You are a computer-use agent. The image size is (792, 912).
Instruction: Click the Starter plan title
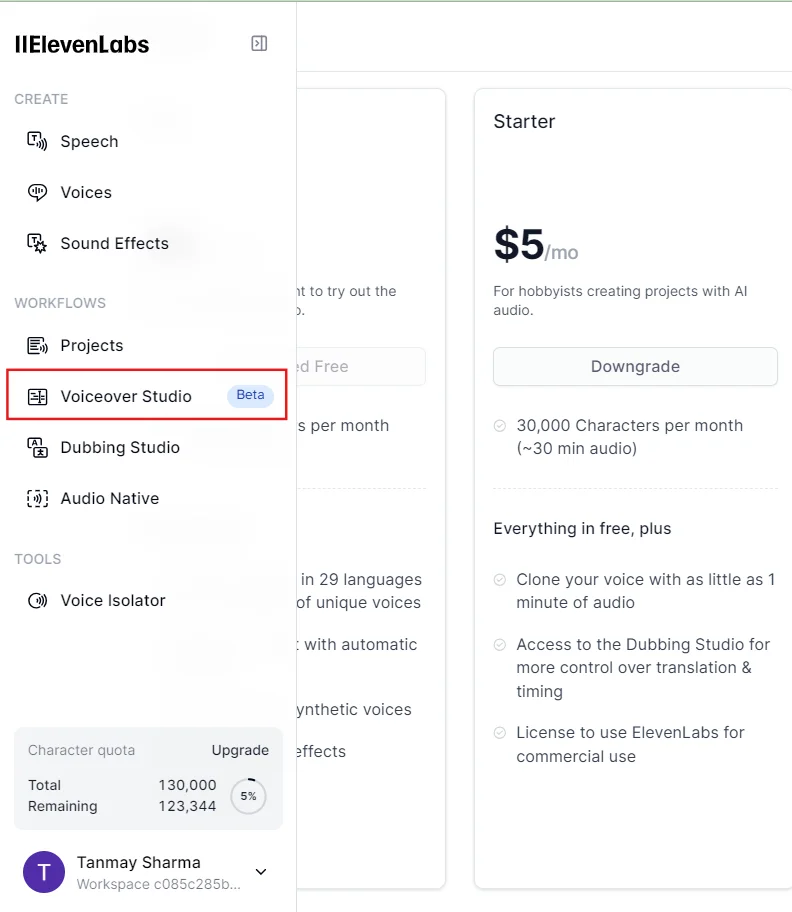[525, 122]
